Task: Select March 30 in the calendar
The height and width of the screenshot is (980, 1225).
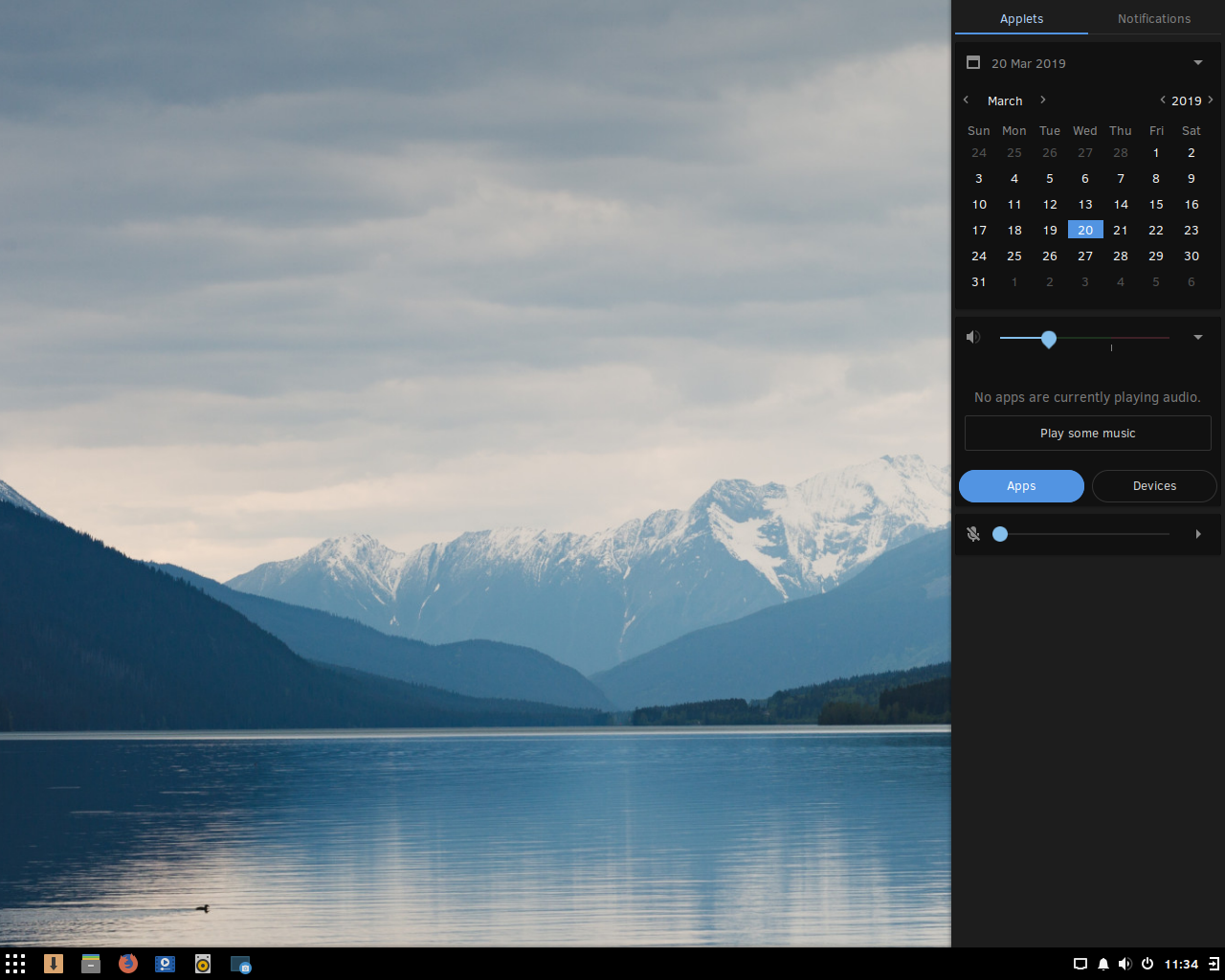Action: pos(1192,256)
